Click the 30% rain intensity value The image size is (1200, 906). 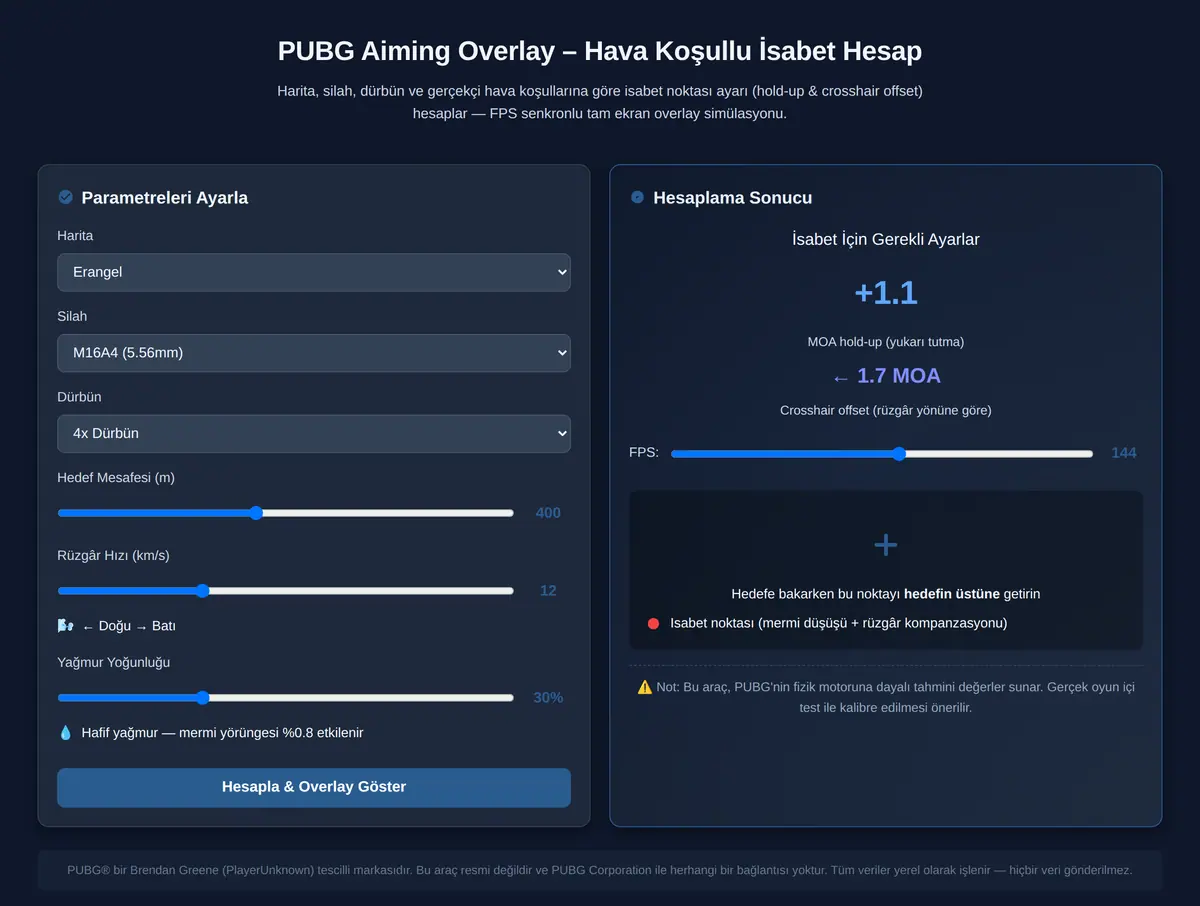pos(548,698)
